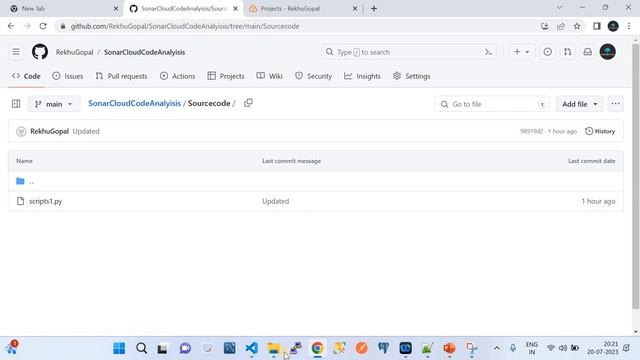Open the Updated commit message for scripts1.py

(x=276, y=201)
